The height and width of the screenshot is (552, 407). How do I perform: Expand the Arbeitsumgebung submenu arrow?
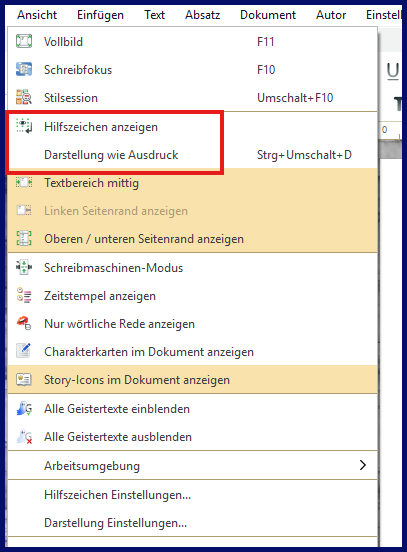pos(363,465)
